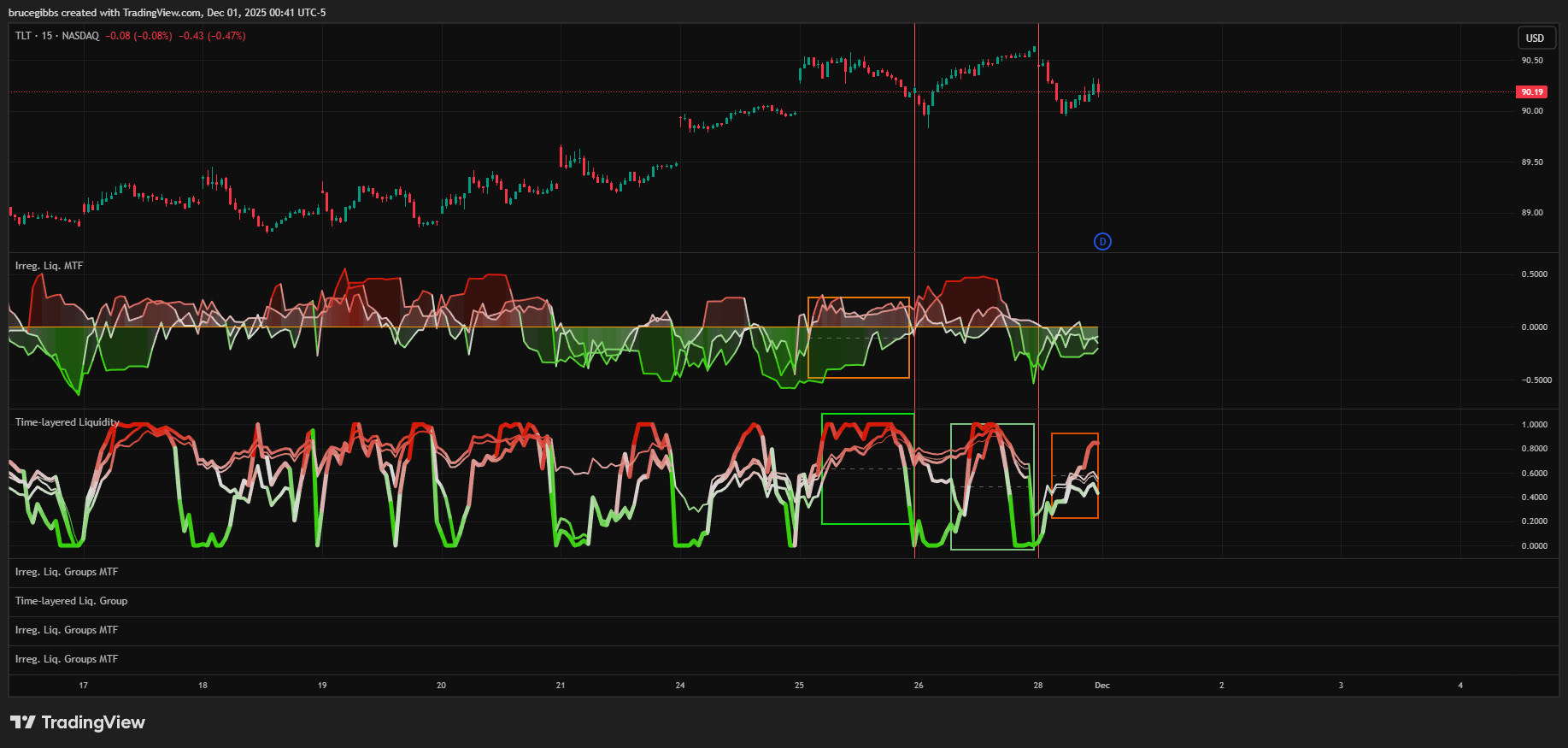Expand the bottommost Irreg. Liq. Groups MTF pane
The height and width of the screenshot is (748, 1568).
(x=67, y=659)
